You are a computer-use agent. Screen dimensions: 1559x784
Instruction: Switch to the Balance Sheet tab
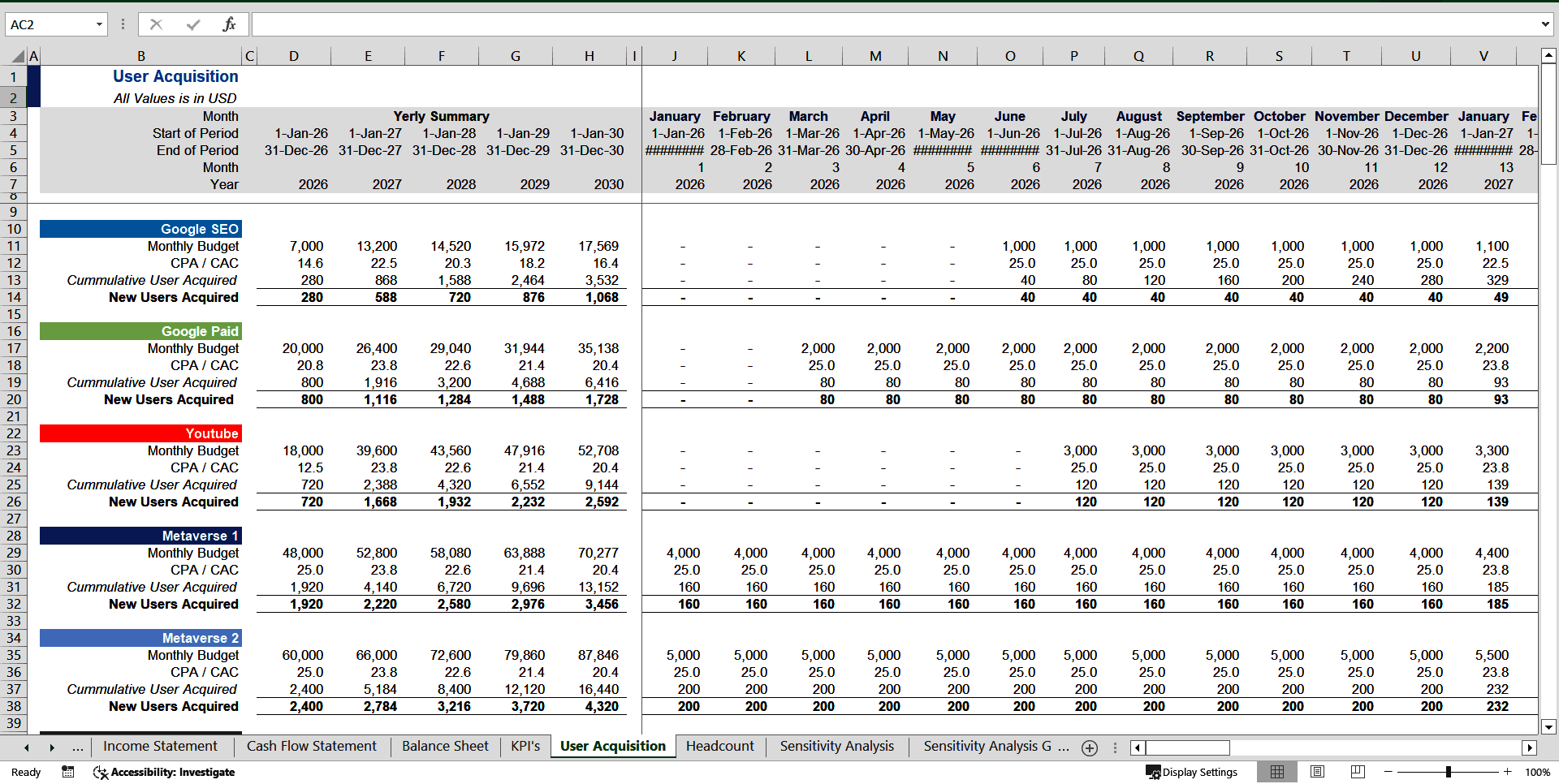pos(445,746)
